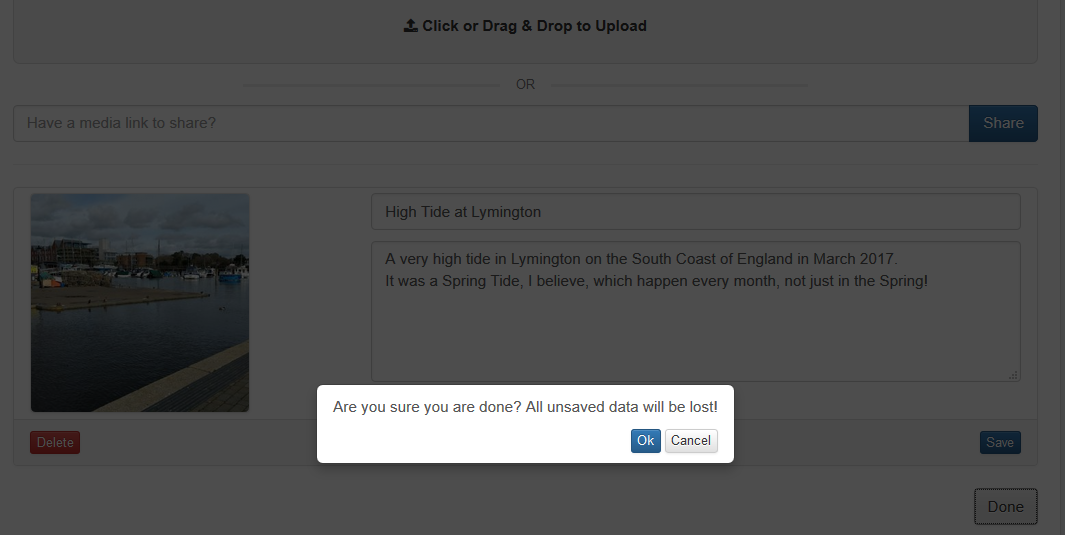Focus the 'Have a media link to share?' field
The width and height of the screenshot is (1065, 535).
pyautogui.click(x=491, y=124)
